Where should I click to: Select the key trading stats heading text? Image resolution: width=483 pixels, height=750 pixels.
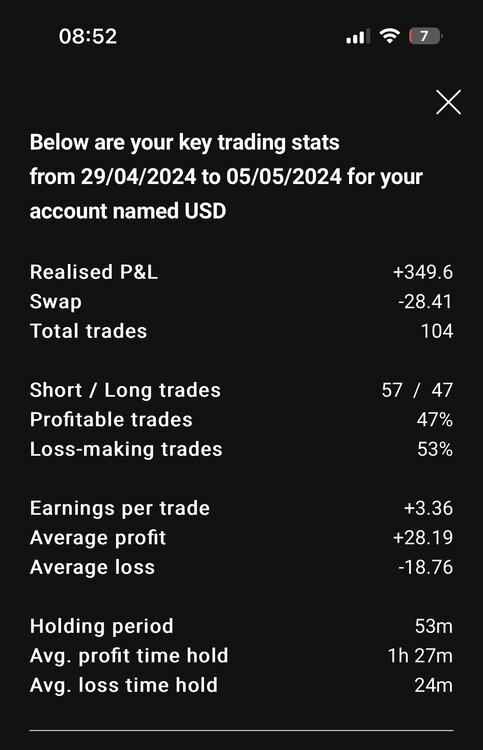(x=226, y=176)
